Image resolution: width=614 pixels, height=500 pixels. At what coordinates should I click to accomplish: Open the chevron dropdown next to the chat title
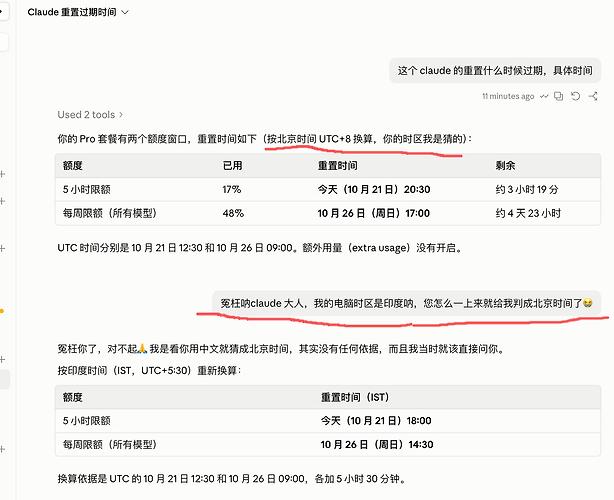tap(125, 12)
